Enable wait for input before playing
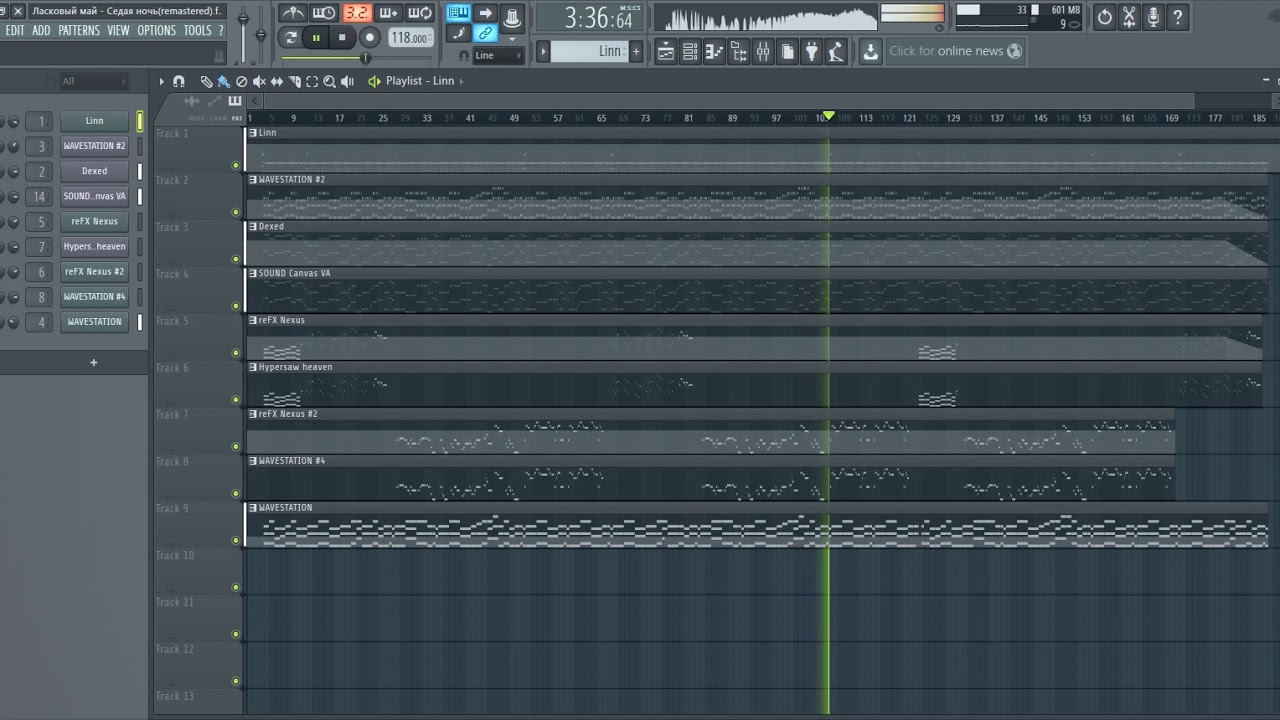Viewport: 1280px width, 720px height. [324, 13]
